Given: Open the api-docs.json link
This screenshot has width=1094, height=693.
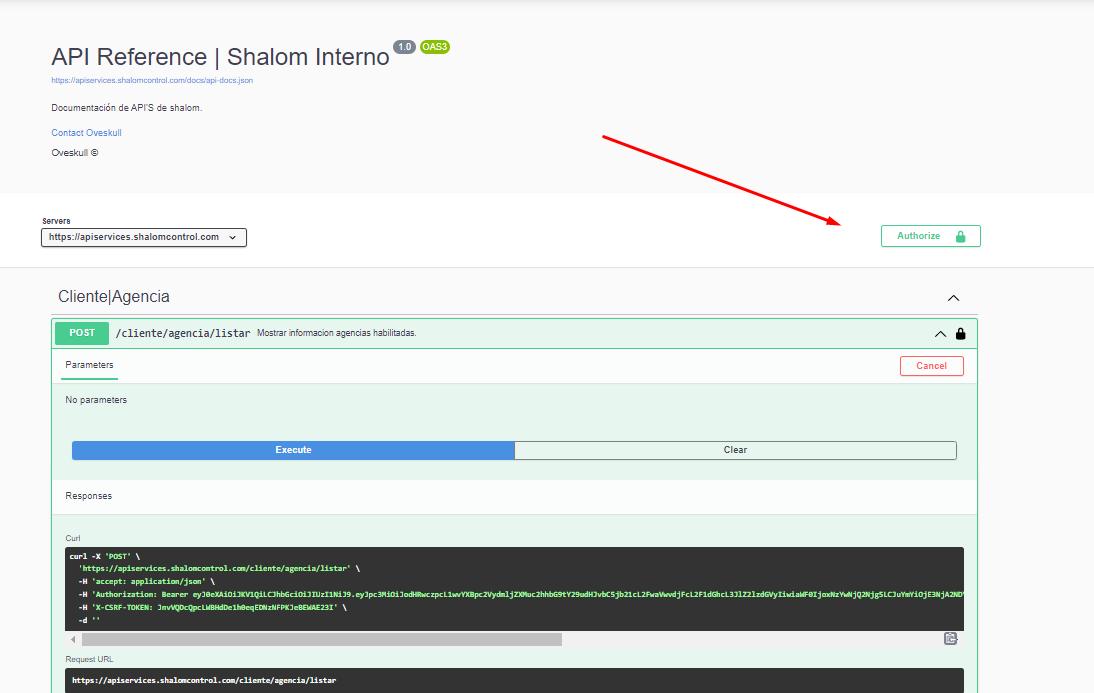Looking at the screenshot, I should [x=152, y=80].
